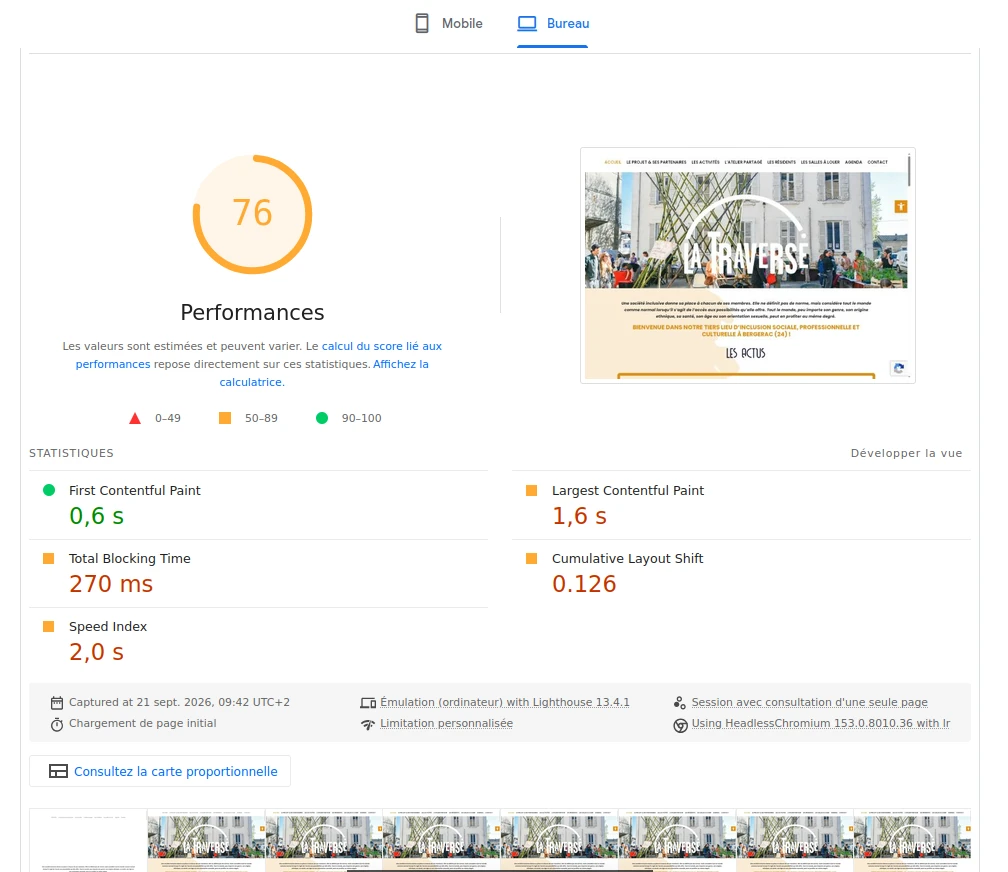This screenshot has width=1008, height=872.
Task: Click the devices icon next to Émulation
Action: (x=368, y=703)
